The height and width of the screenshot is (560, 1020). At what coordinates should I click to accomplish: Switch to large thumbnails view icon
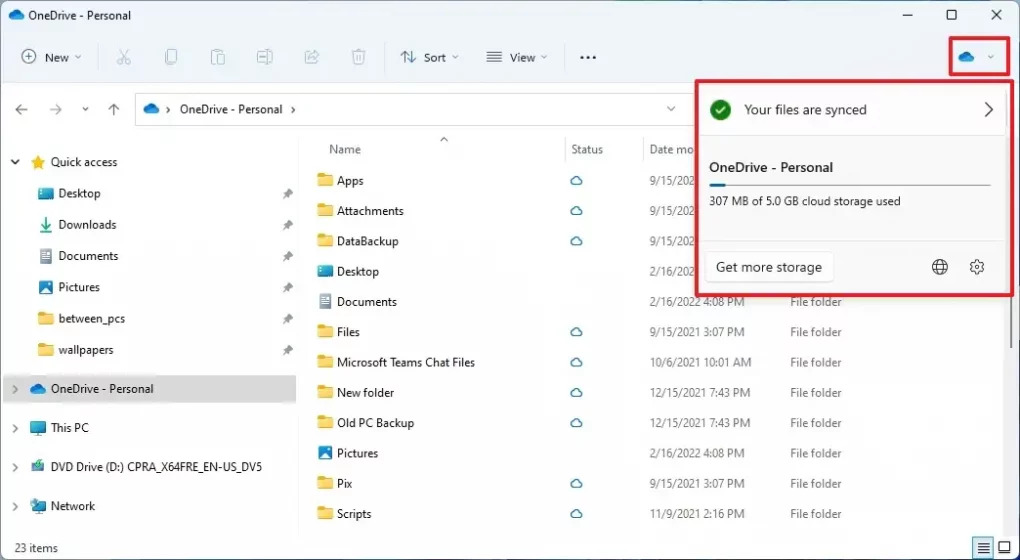[x=1004, y=548]
